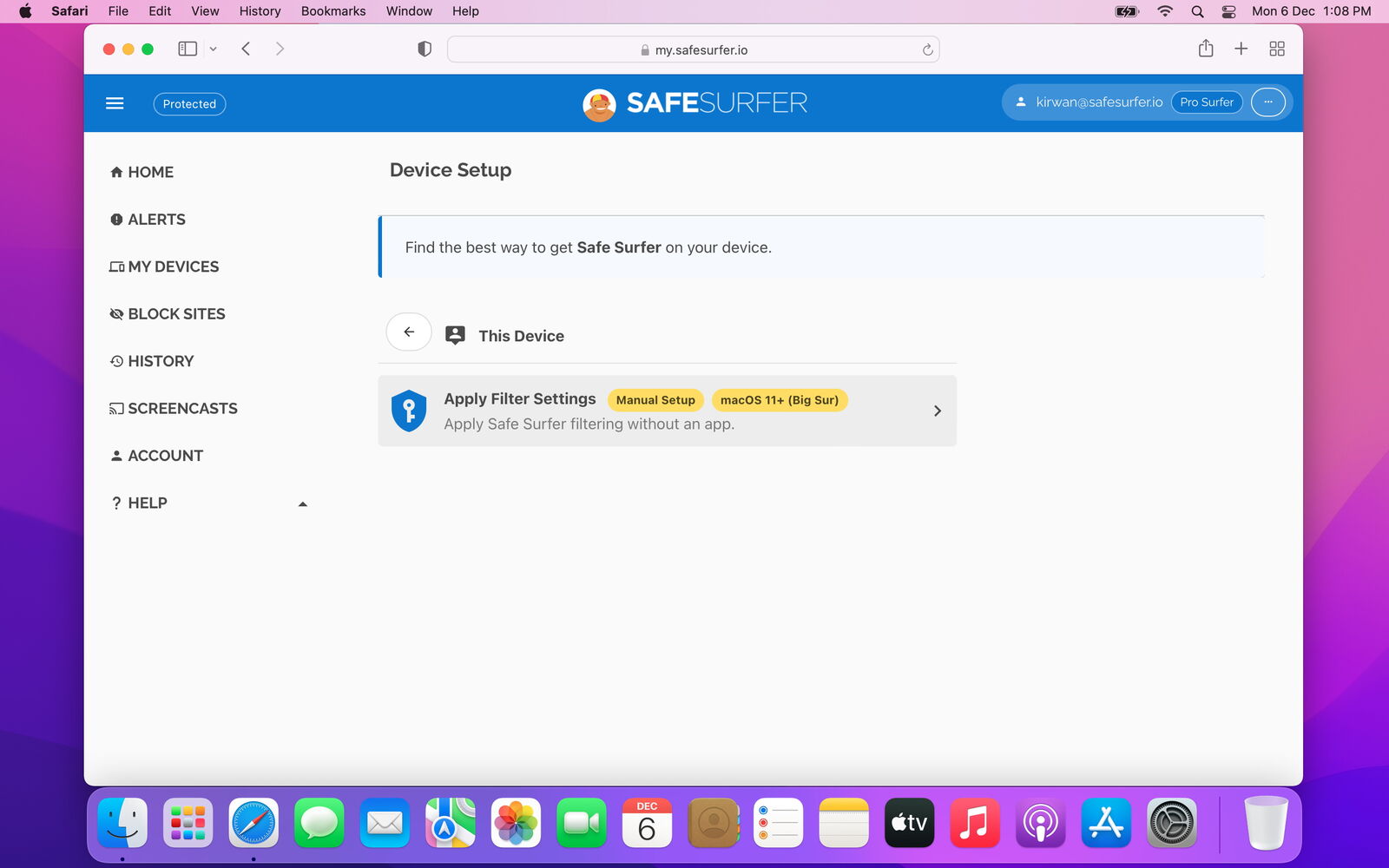Open the File menu
This screenshot has height=868, width=1389.
coord(118,11)
